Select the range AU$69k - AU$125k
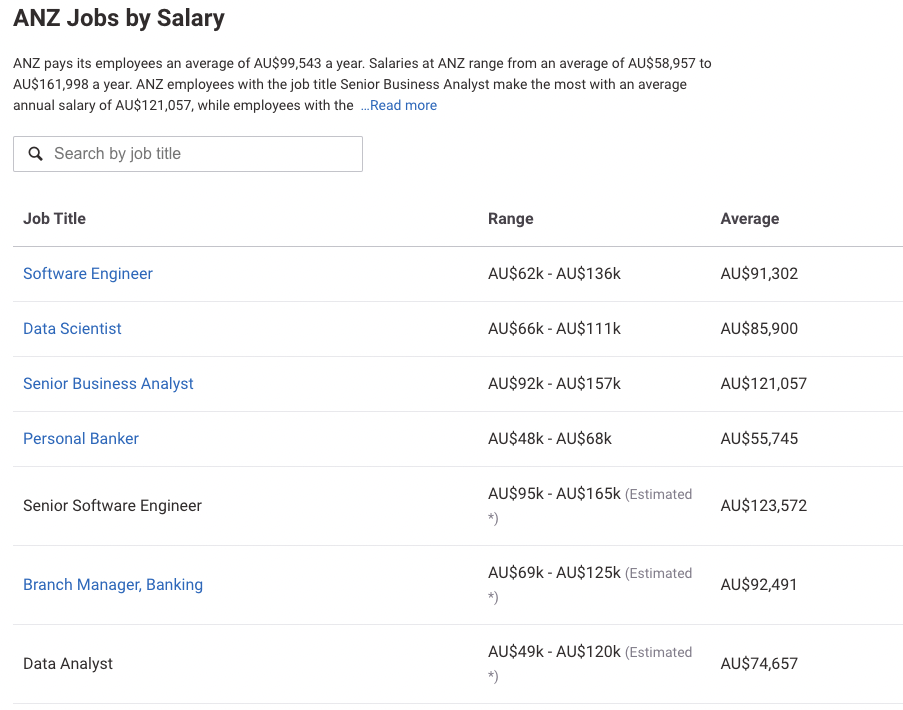Viewport: 903px width, 710px height. pos(555,572)
